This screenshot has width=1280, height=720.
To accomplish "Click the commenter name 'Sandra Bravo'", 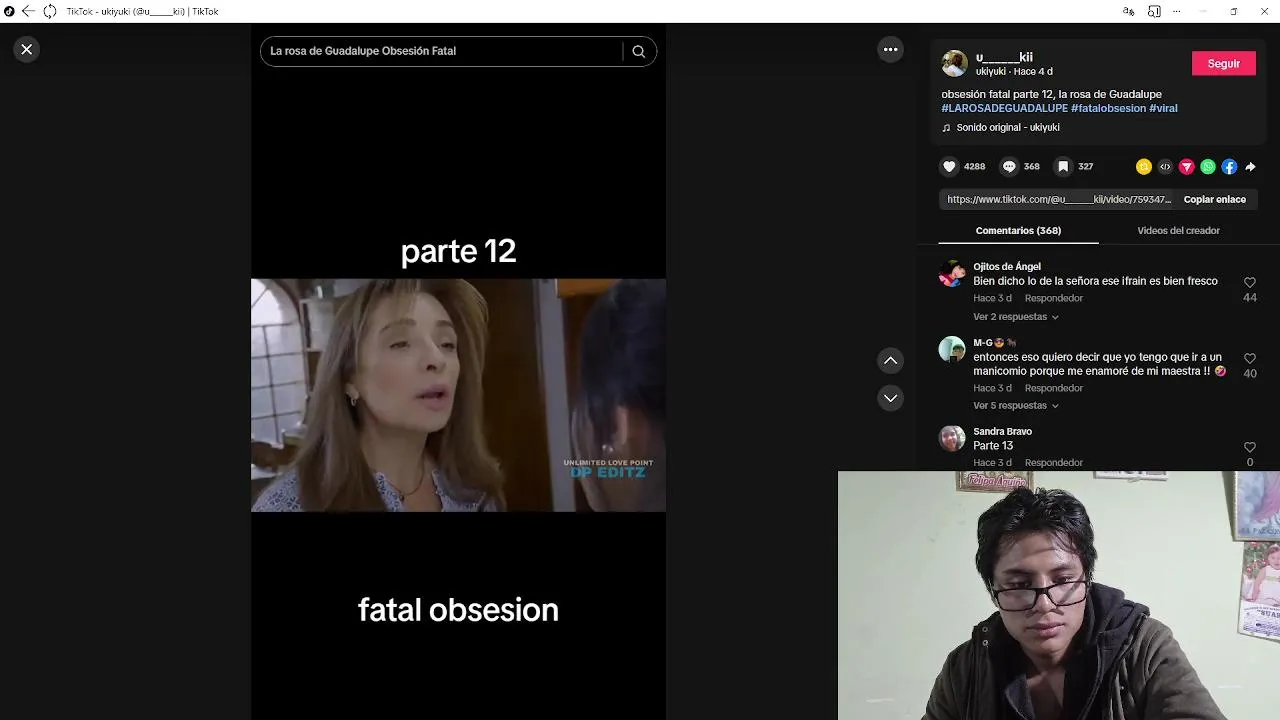I will (x=1002, y=432).
